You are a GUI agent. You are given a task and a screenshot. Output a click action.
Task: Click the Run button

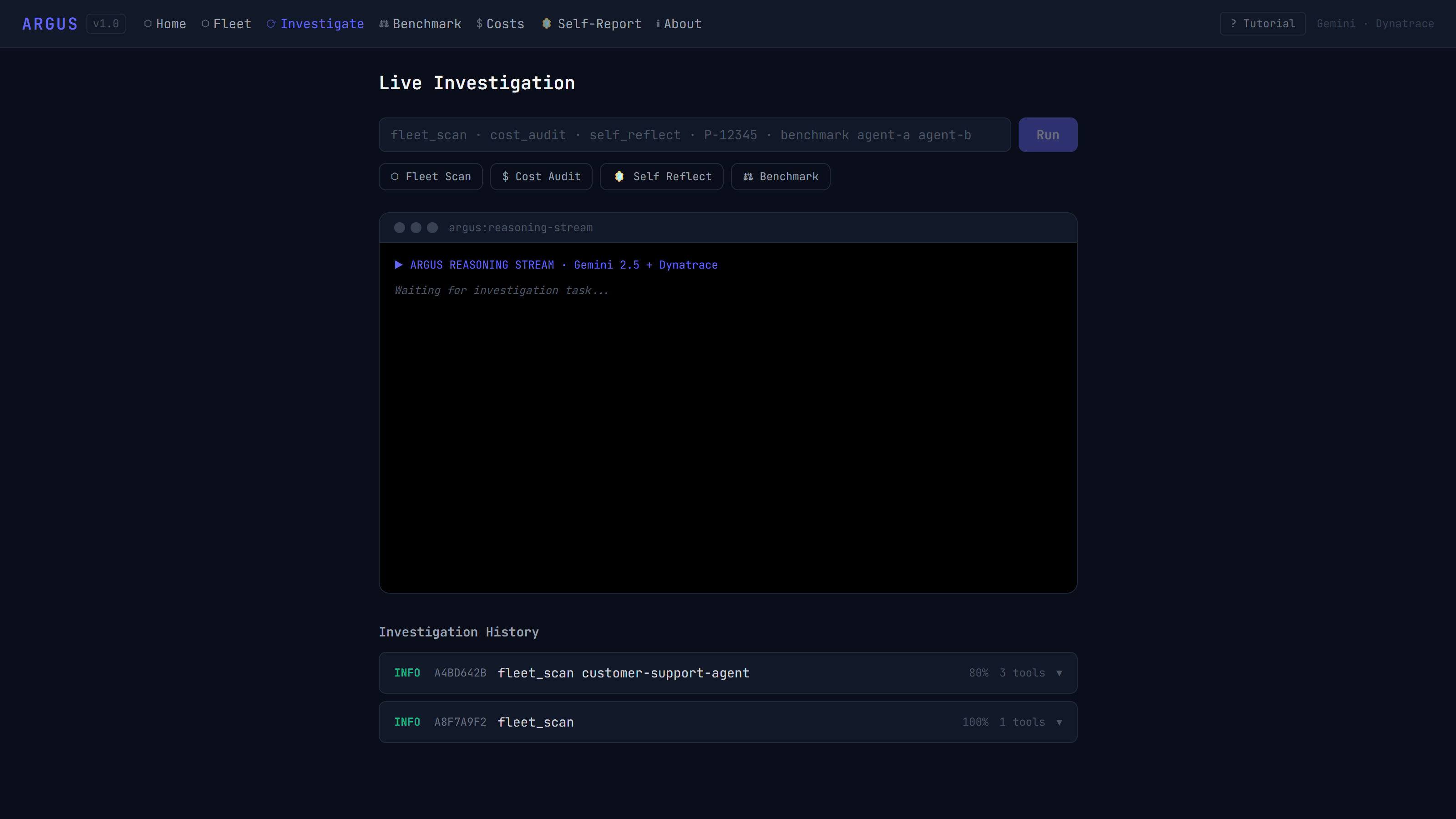point(1047,134)
